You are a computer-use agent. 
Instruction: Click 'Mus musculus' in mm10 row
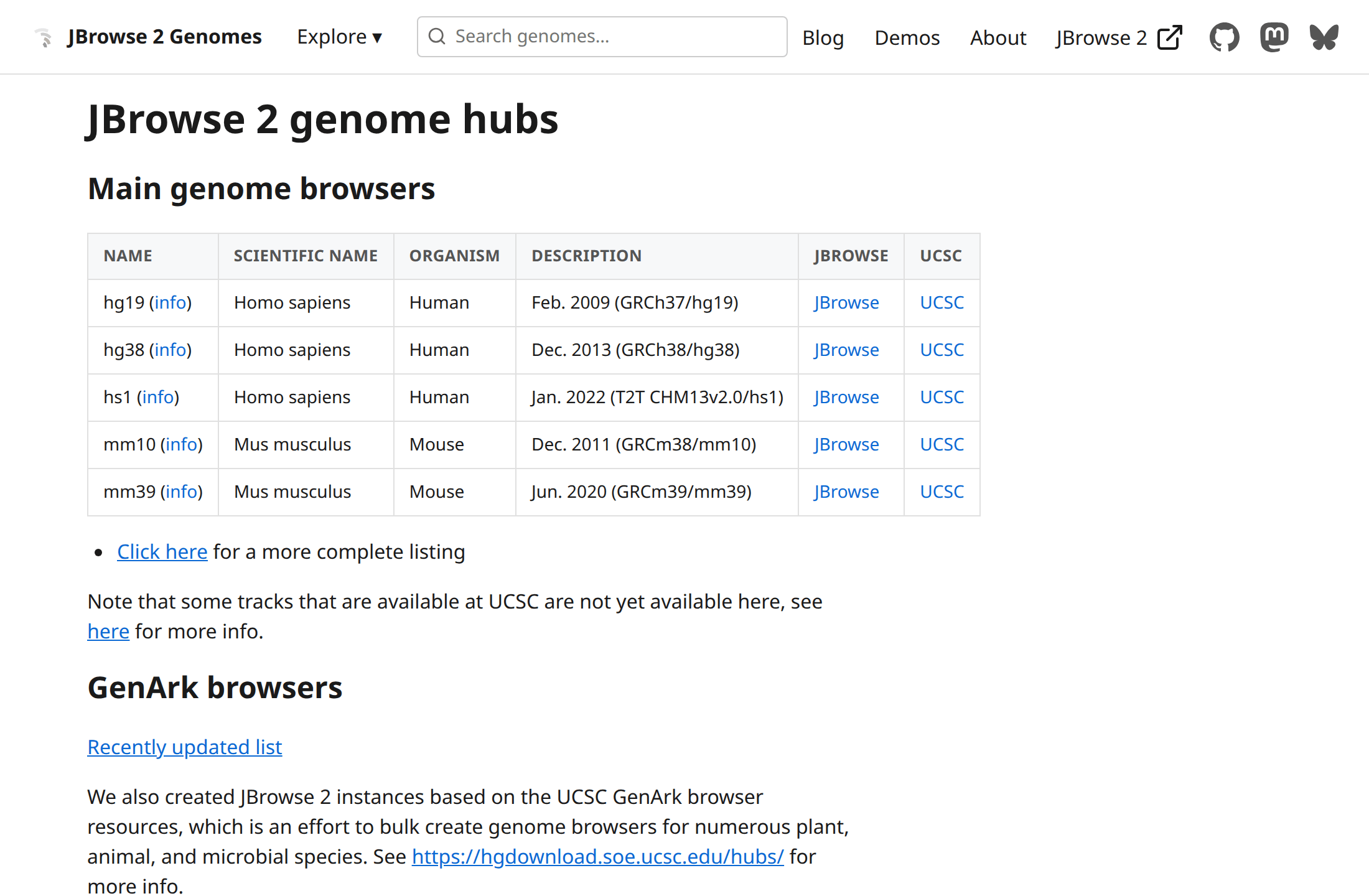pyautogui.click(x=292, y=444)
